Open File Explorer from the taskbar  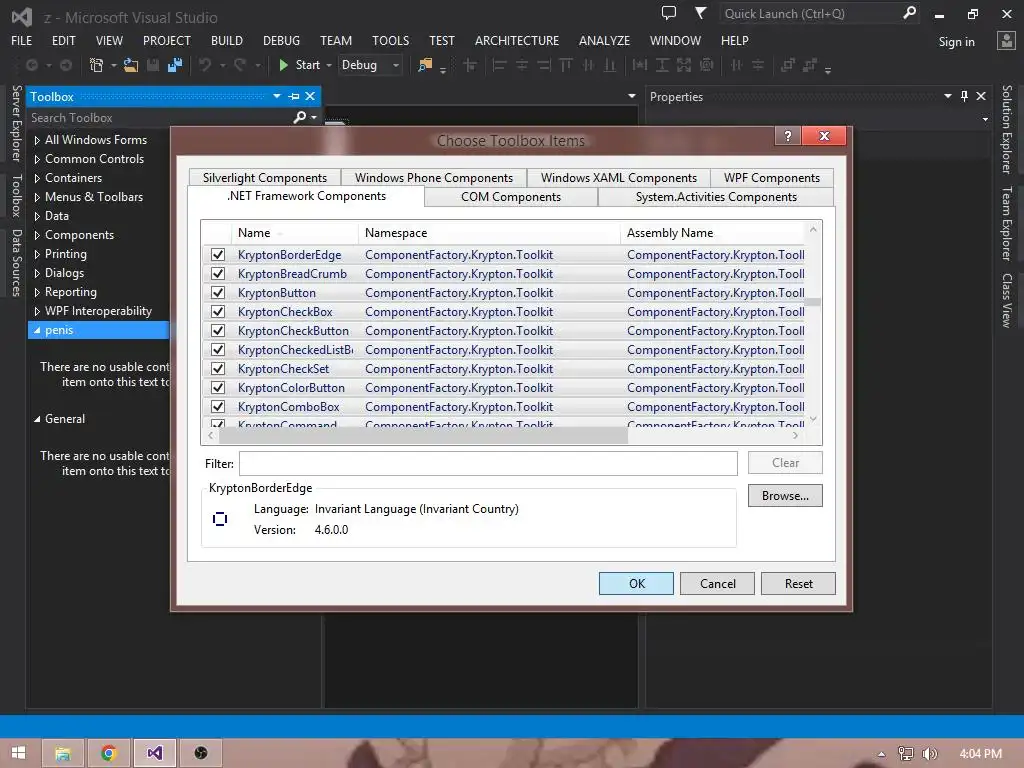(x=63, y=753)
